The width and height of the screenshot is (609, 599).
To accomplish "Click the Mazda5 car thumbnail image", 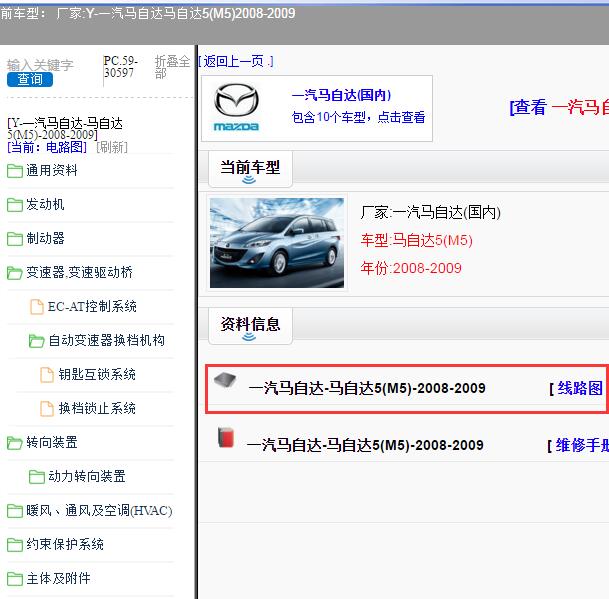I will (x=277, y=243).
